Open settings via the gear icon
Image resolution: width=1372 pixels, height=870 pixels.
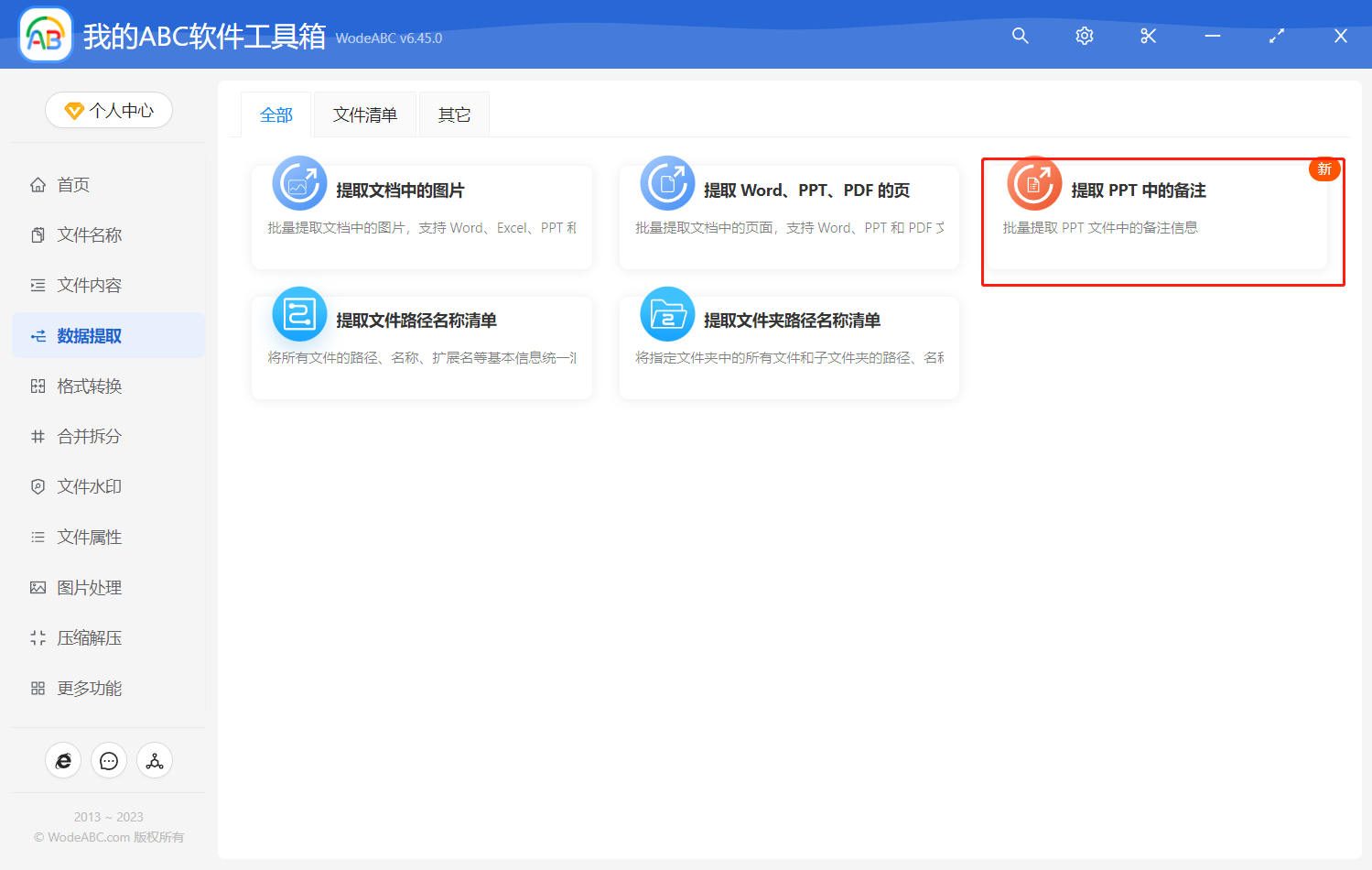pyautogui.click(x=1084, y=36)
